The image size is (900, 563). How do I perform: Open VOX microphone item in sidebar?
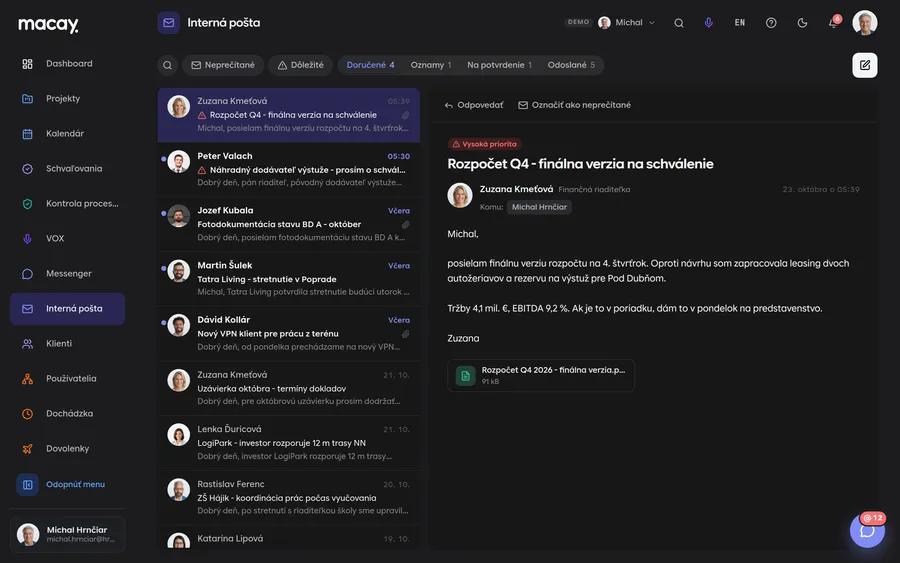(x=67, y=239)
